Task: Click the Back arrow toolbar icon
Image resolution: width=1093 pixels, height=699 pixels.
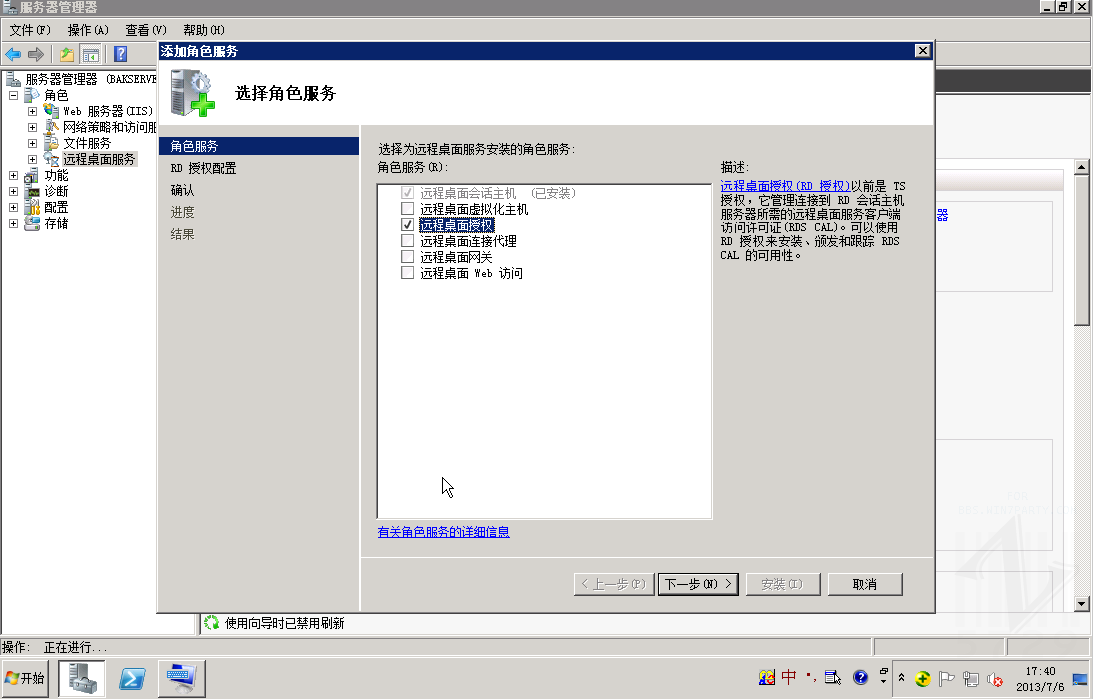Action: [13, 54]
